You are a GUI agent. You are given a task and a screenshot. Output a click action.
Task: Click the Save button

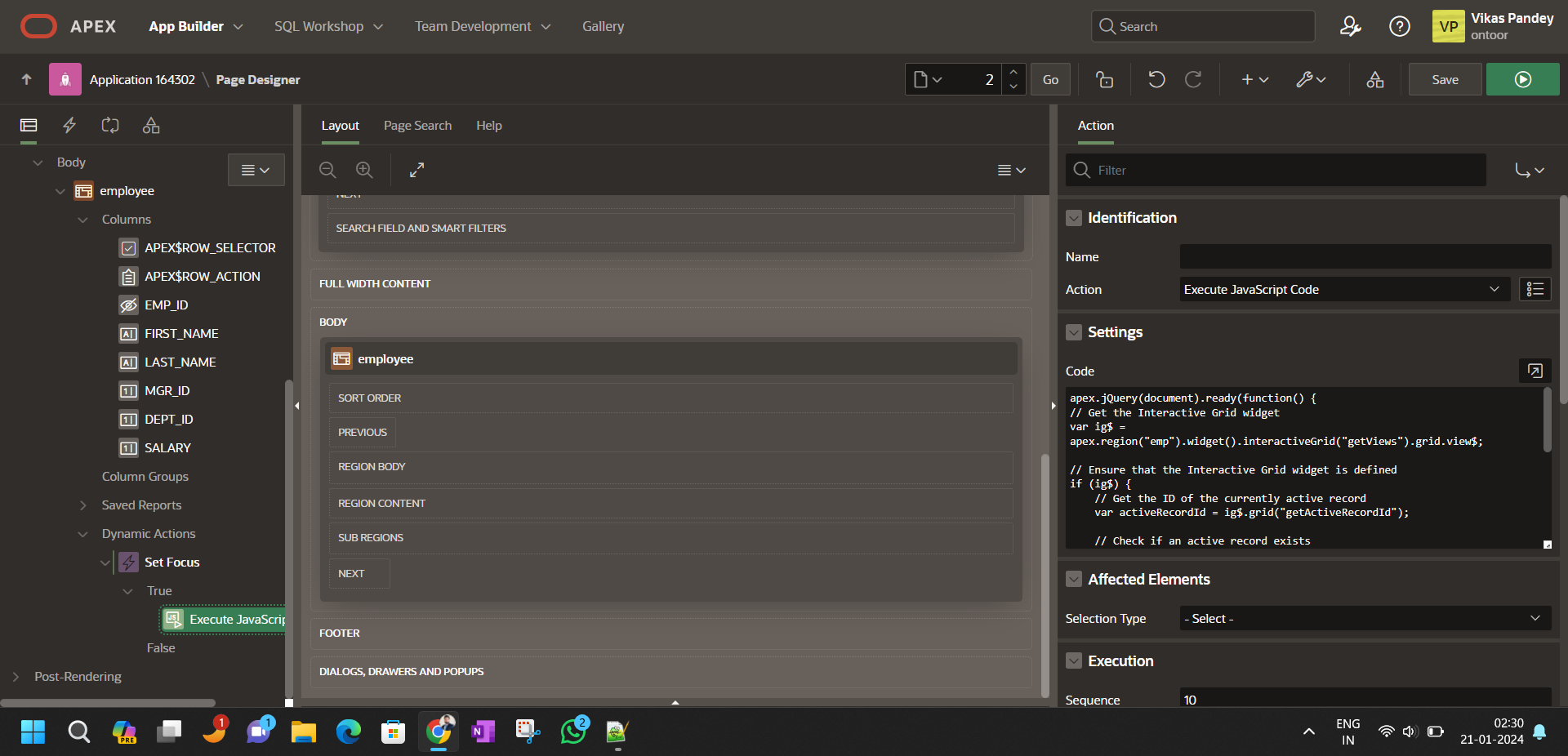[x=1444, y=79]
